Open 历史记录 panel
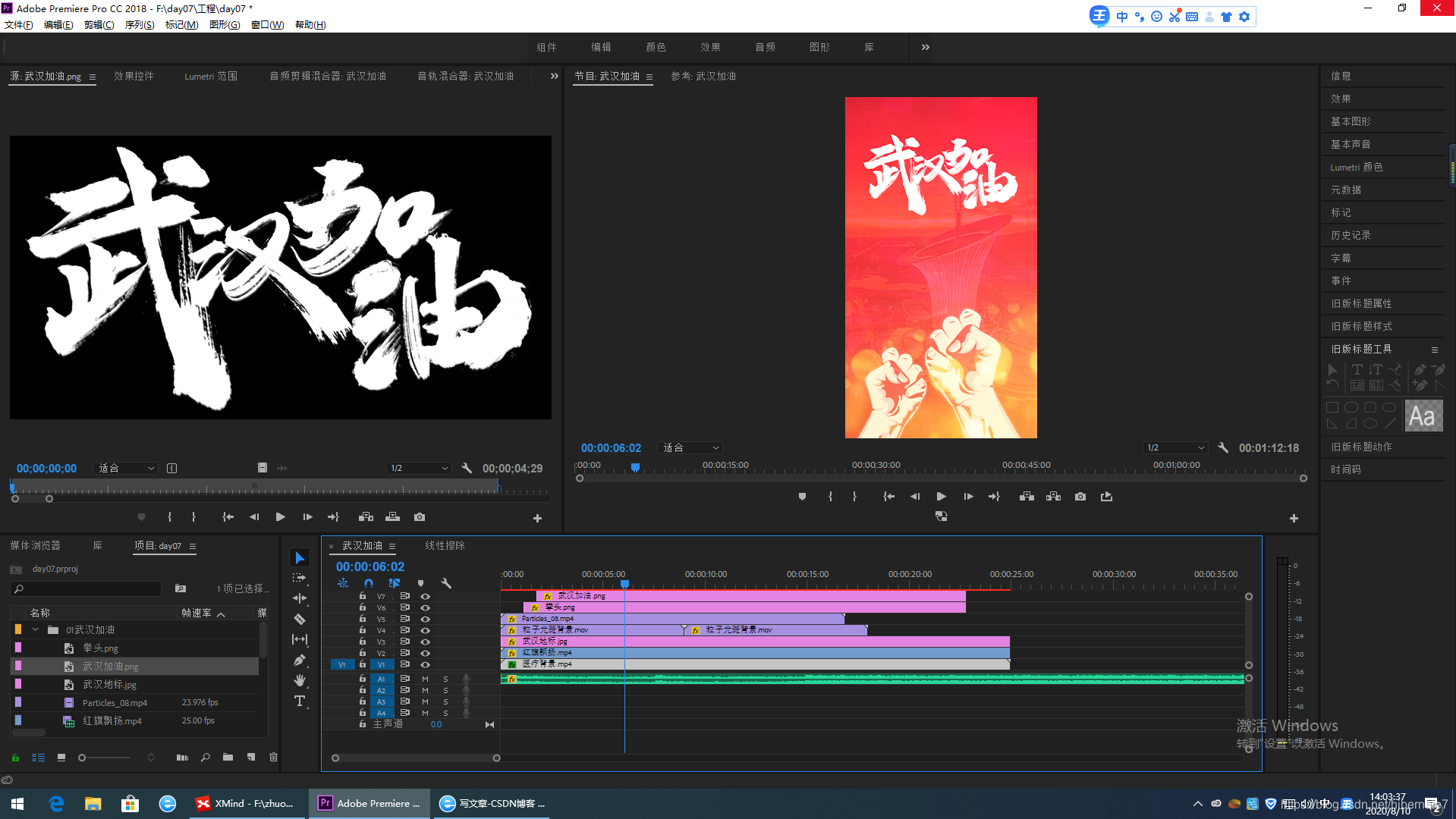Viewport: 1456px width, 819px height. click(1351, 235)
